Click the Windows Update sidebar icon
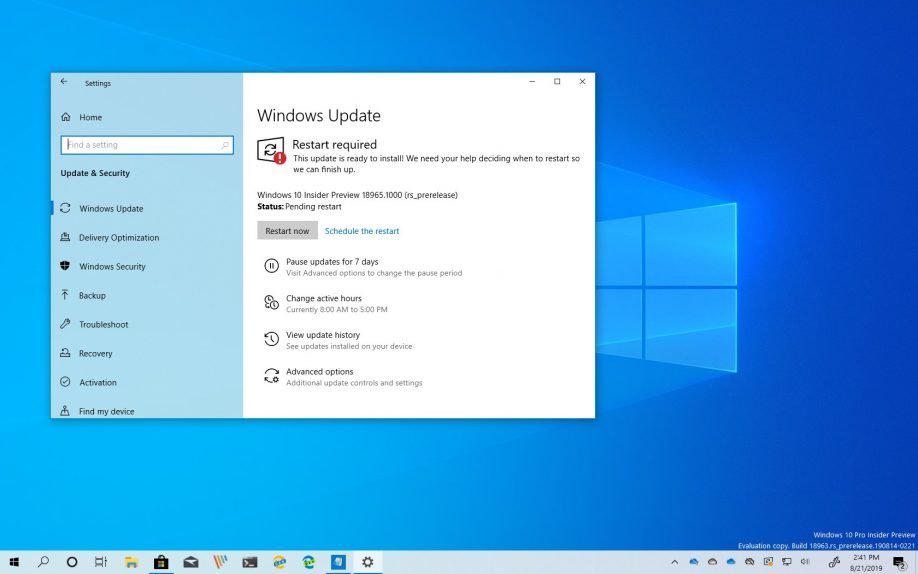Viewport: 918px width, 574px height. click(65, 209)
